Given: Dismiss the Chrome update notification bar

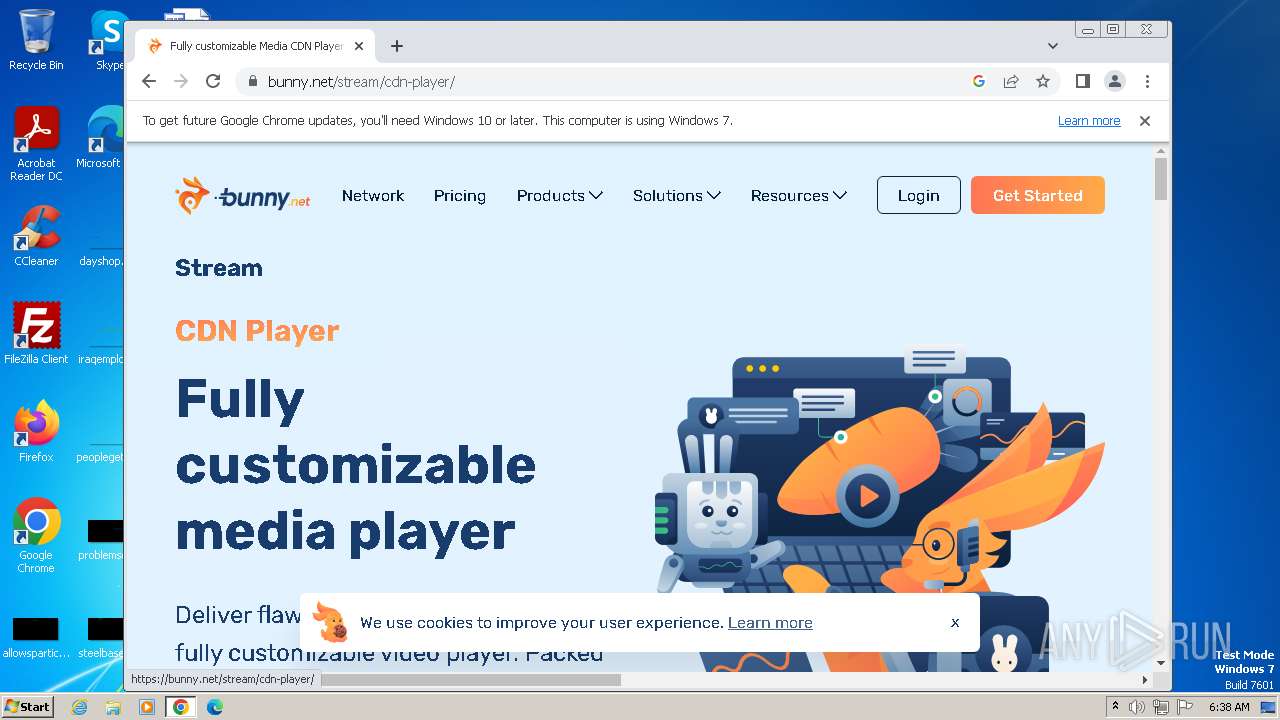Looking at the screenshot, I should click(x=1145, y=121).
